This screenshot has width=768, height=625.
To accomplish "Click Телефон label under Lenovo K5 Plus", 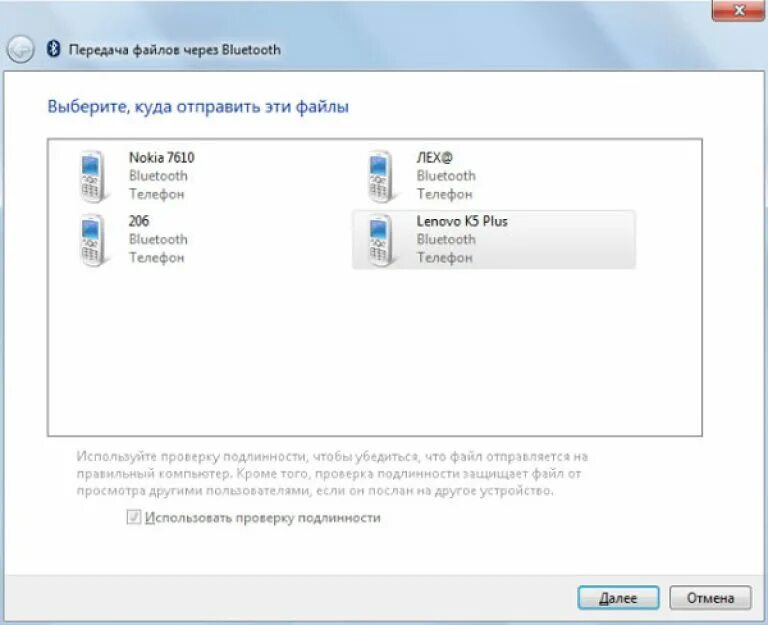I will (x=444, y=258).
